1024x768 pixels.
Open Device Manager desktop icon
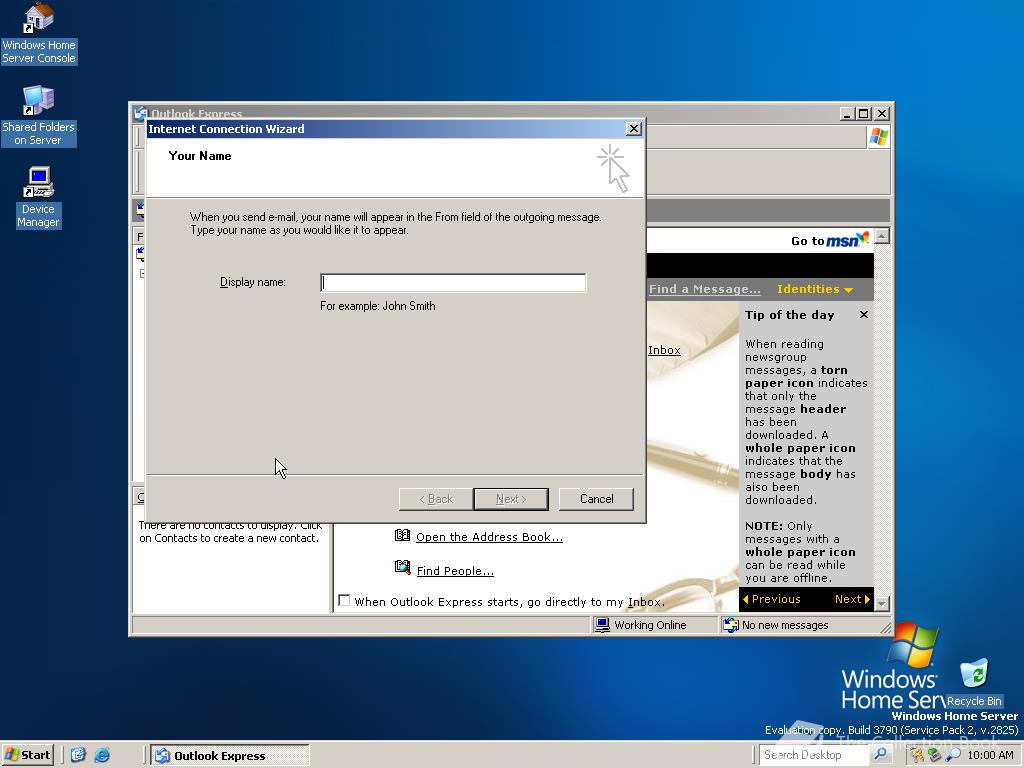point(38,197)
